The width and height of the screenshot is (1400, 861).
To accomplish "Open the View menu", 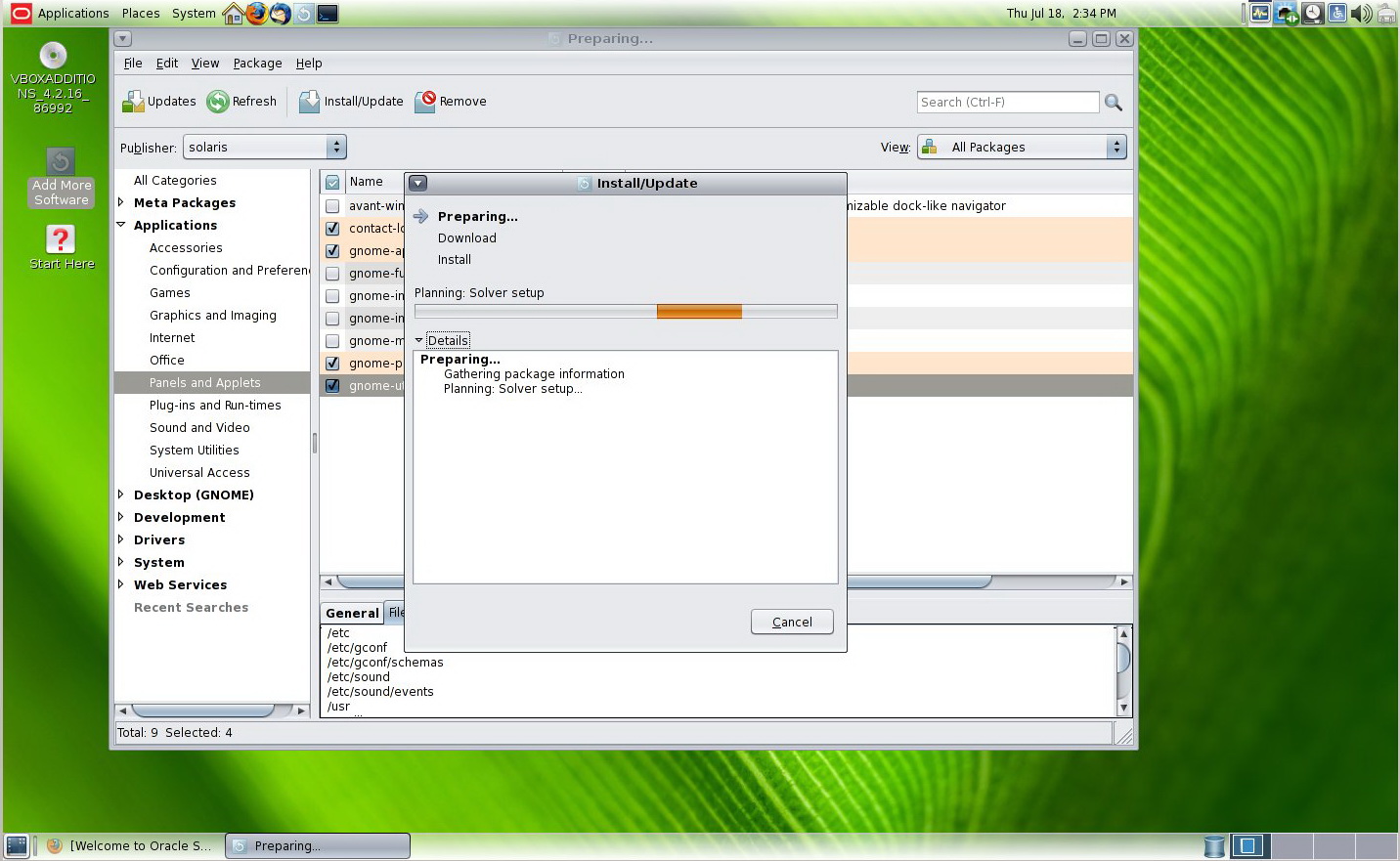I will [205, 64].
